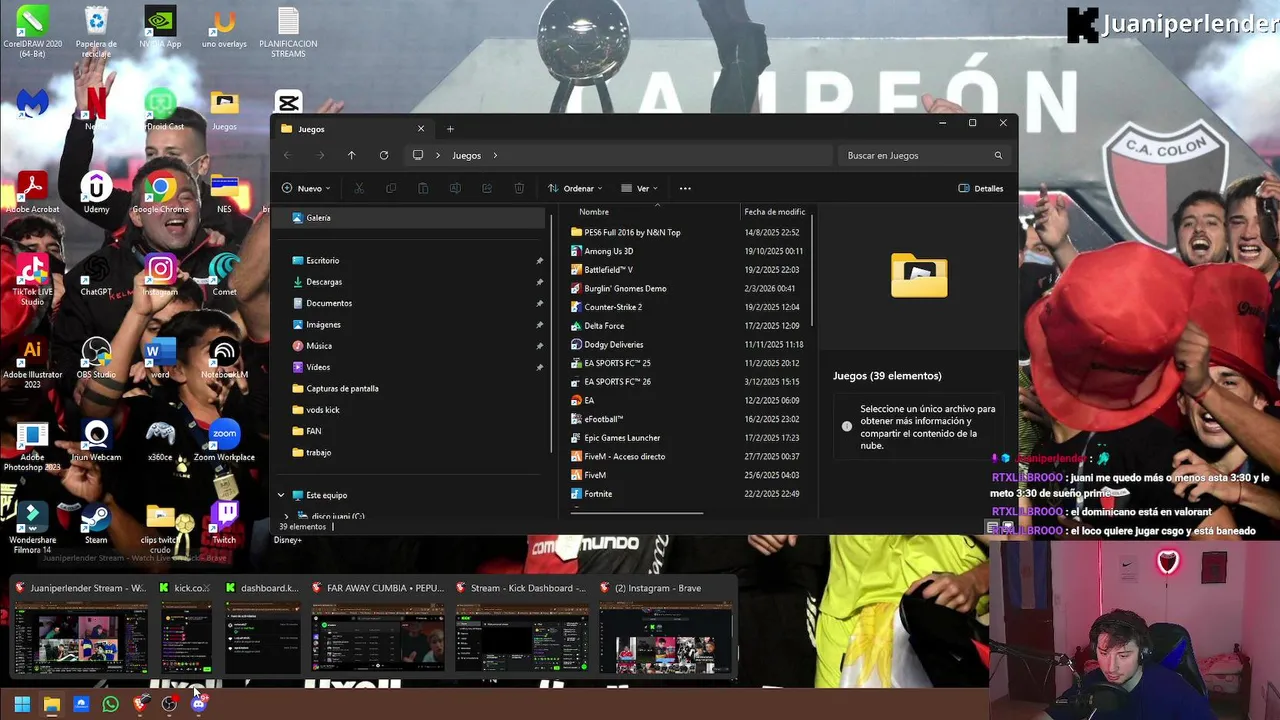The height and width of the screenshot is (720, 1280).
Task: Open the PLANIFICACION STREAMS text file icon
Action: click(x=288, y=32)
